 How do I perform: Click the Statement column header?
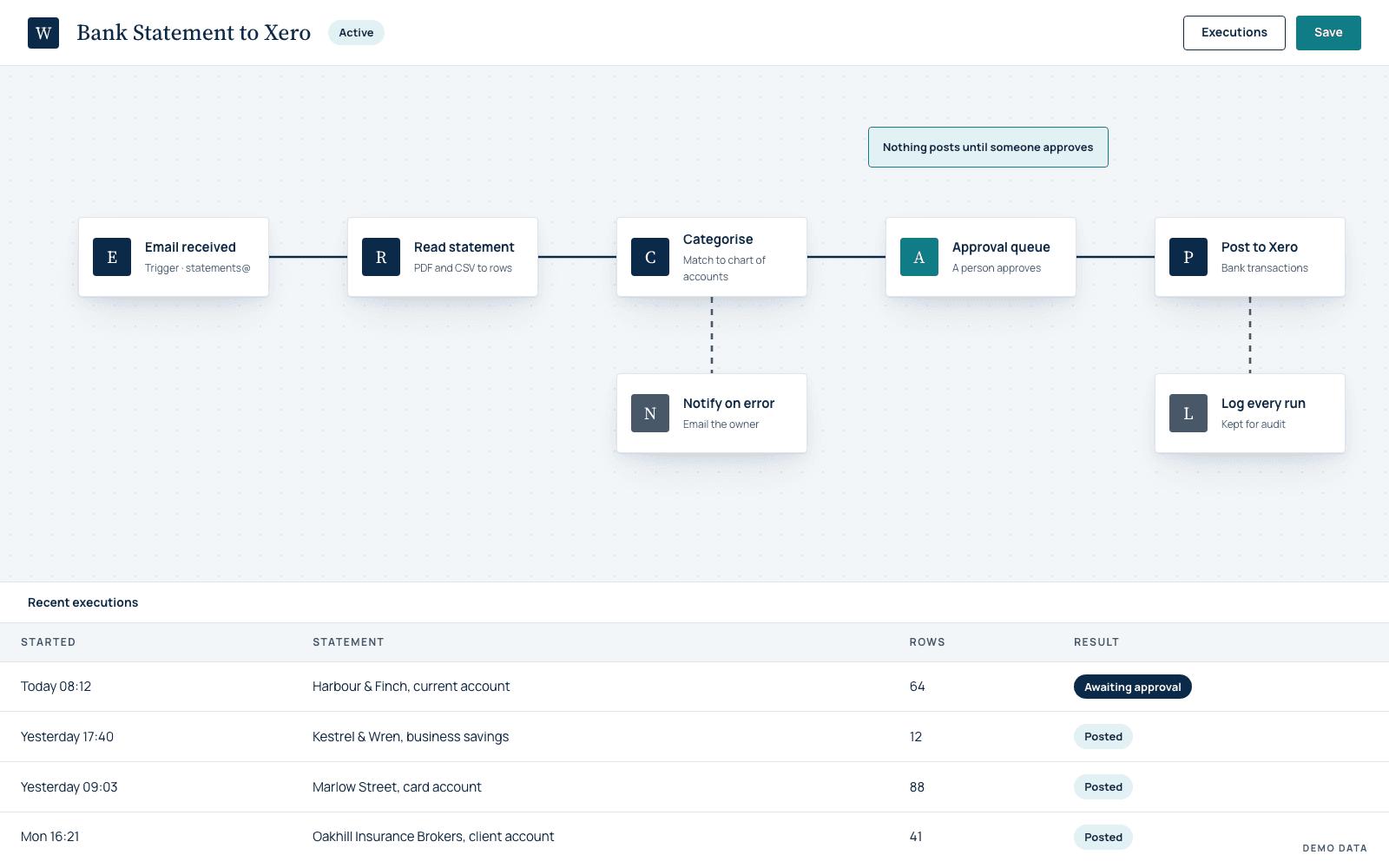click(348, 642)
